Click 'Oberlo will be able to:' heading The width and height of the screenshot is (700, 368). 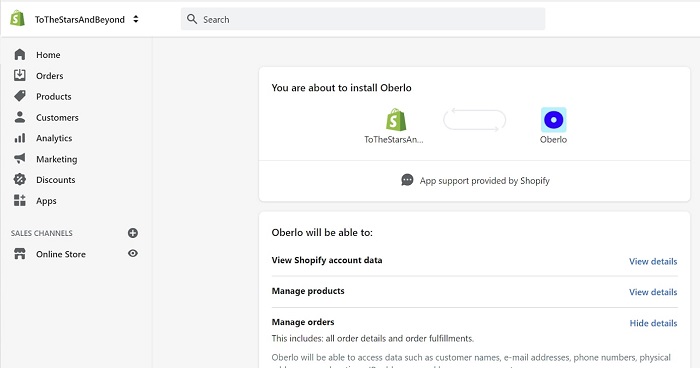(322, 233)
